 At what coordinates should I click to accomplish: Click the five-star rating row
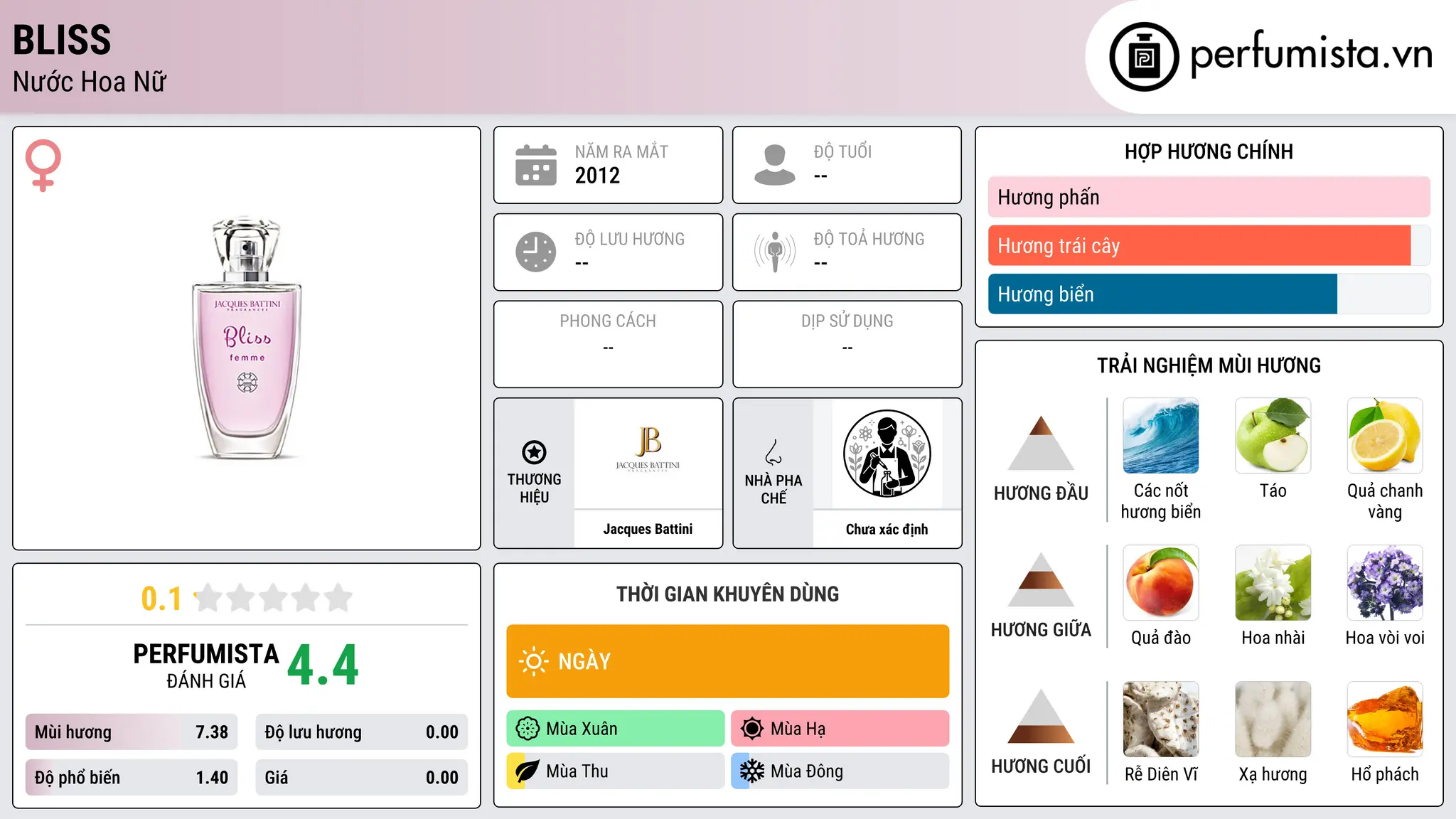coord(273,598)
